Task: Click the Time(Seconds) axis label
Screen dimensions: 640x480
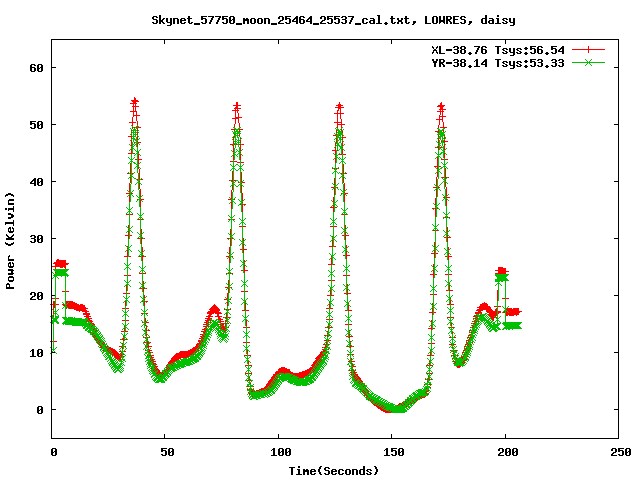Action: tap(334, 471)
